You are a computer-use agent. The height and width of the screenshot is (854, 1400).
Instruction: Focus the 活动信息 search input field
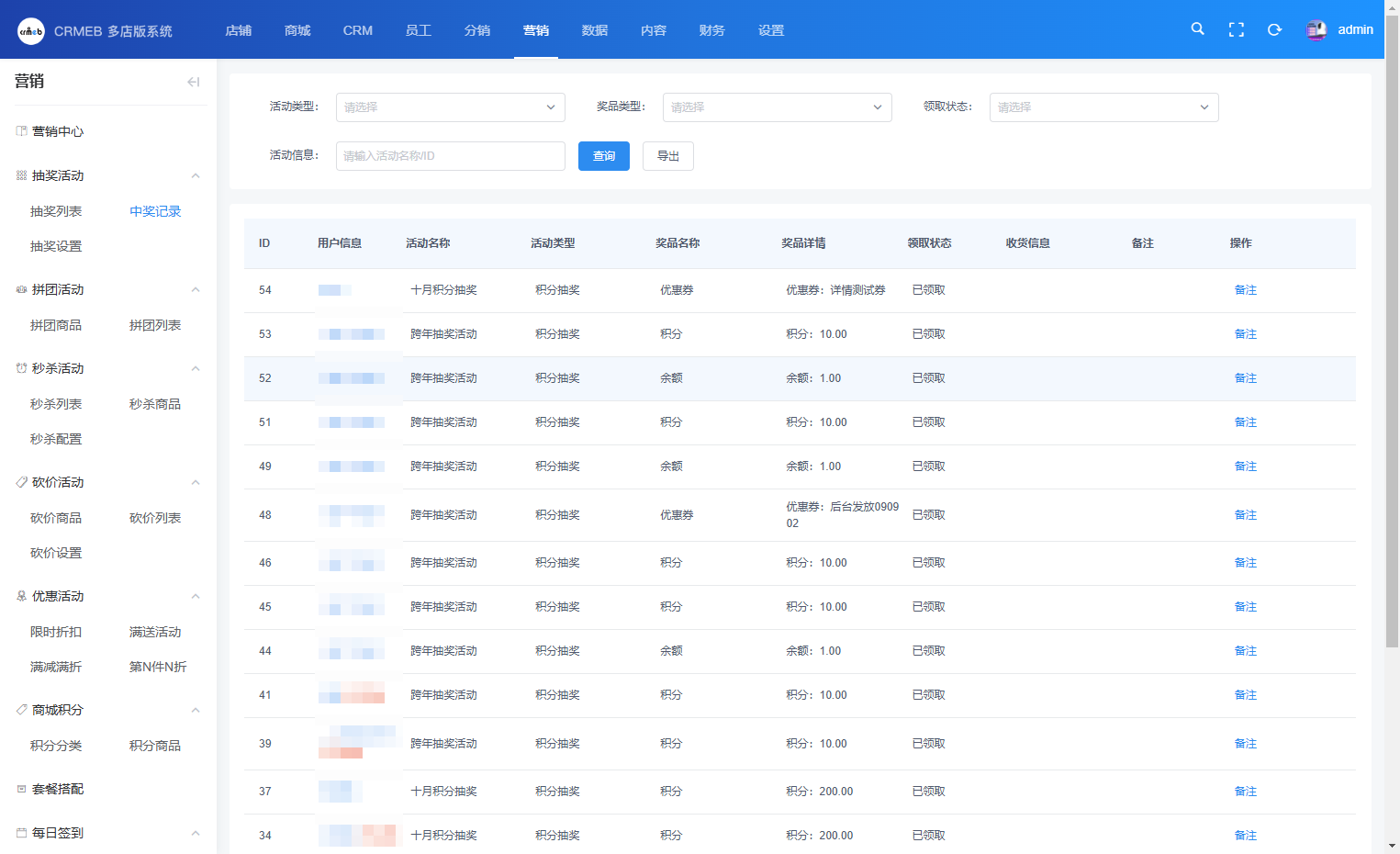[450, 156]
